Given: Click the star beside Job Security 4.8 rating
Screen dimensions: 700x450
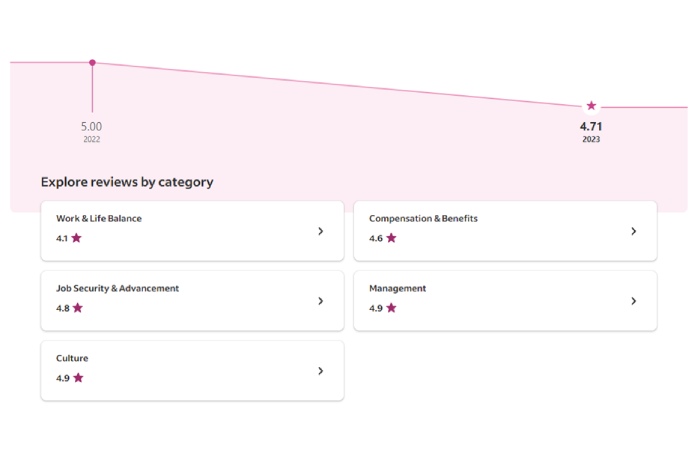Looking at the screenshot, I should [x=78, y=308].
